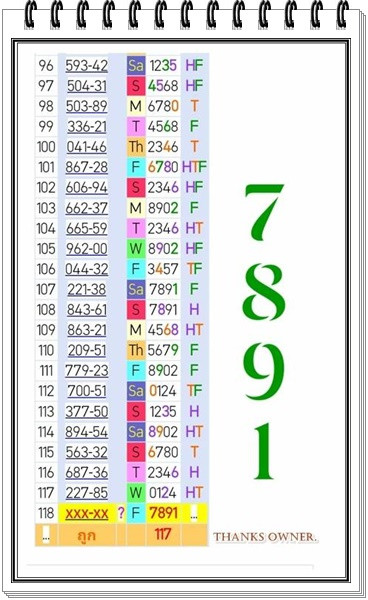368x600 pixels.
Task: Click the cyan F day cell in row 101
Action: [x=136, y=167]
